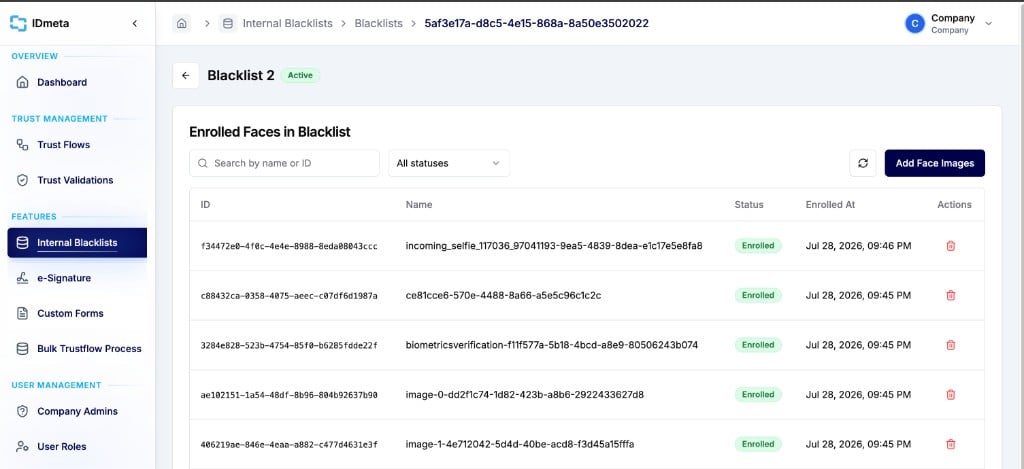The width and height of the screenshot is (1024, 469).
Task: Go to Trust Validations page
Action: click(77, 180)
